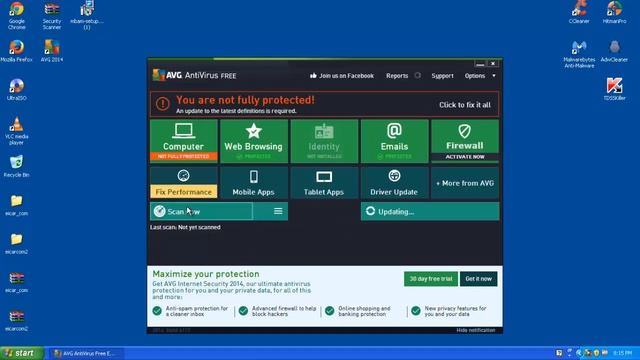Click the Updating button

pyautogui.click(x=430, y=211)
